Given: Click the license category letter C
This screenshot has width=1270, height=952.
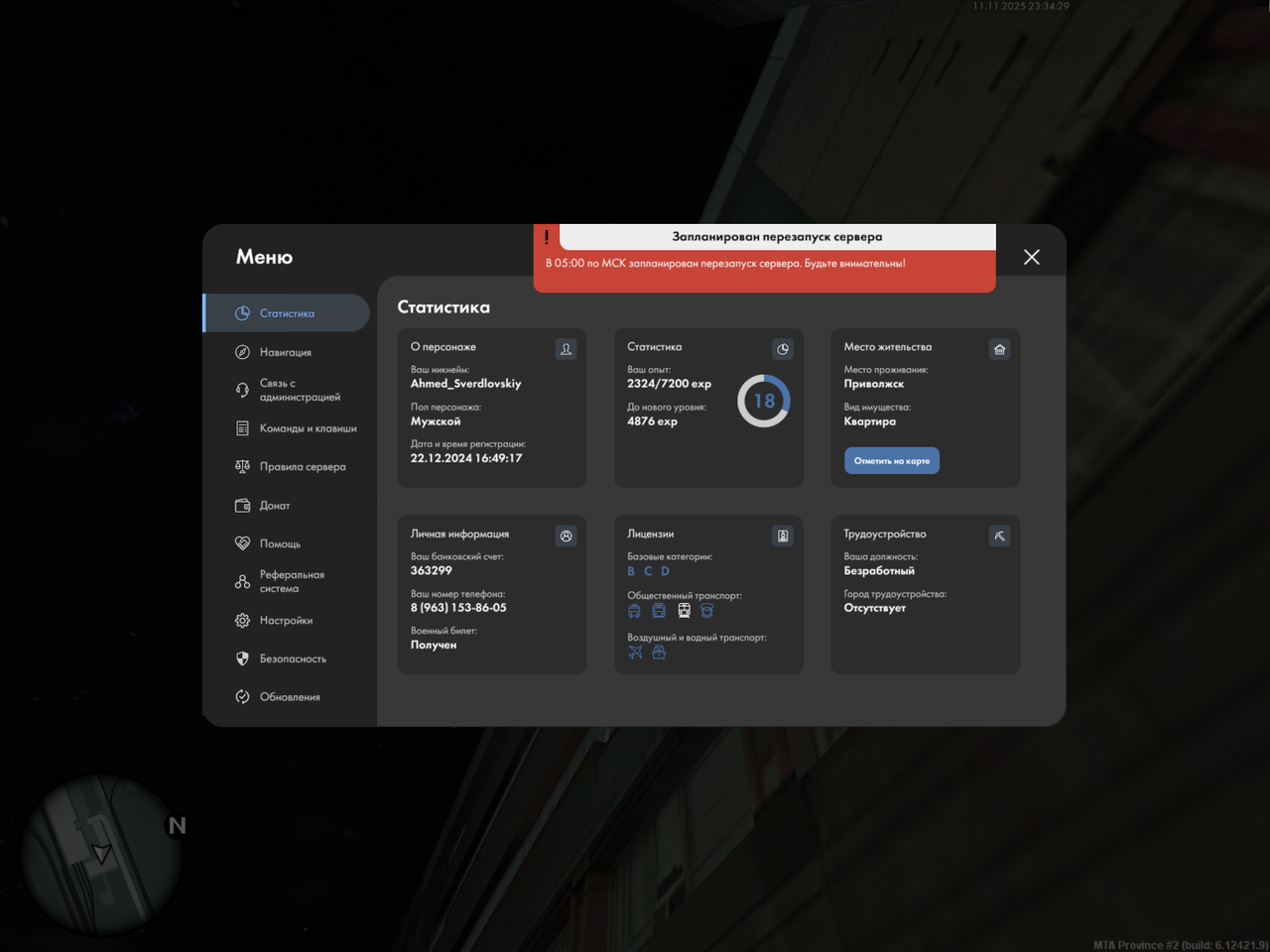Looking at the screenshot, I should 648,571.
